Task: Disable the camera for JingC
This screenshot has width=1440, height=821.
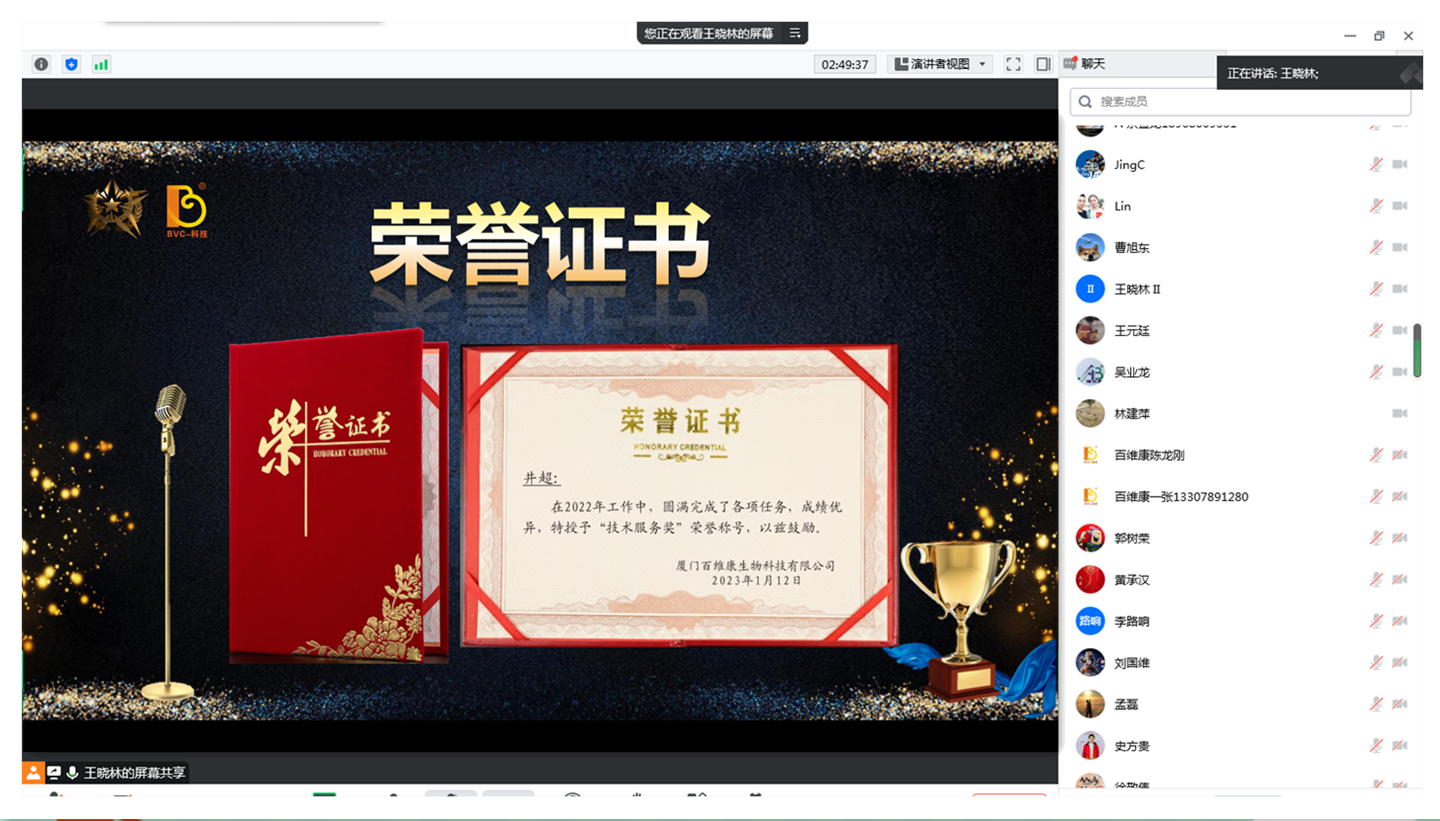Action: coord(1402,164)
